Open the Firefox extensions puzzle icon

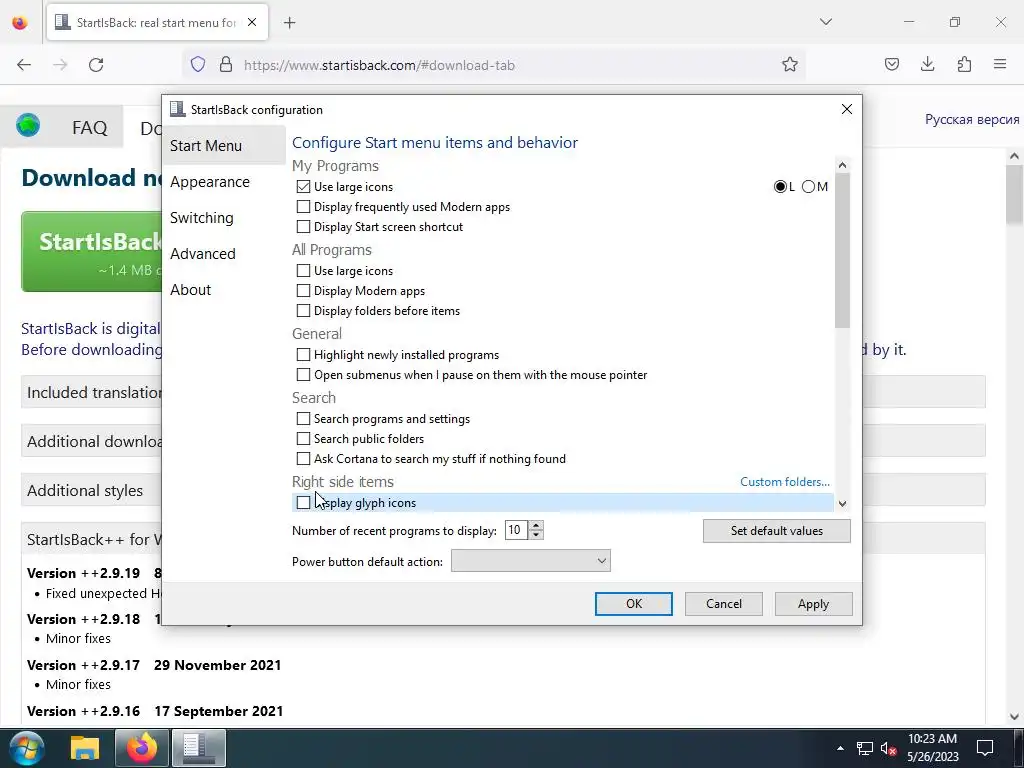pos(964,65)
